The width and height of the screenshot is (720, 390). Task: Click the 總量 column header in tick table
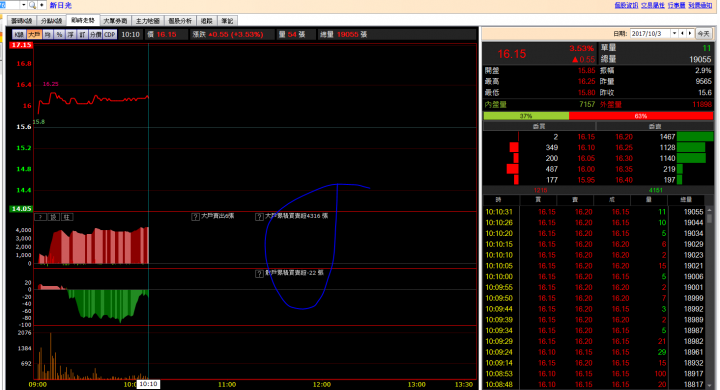tap(686, 200)
